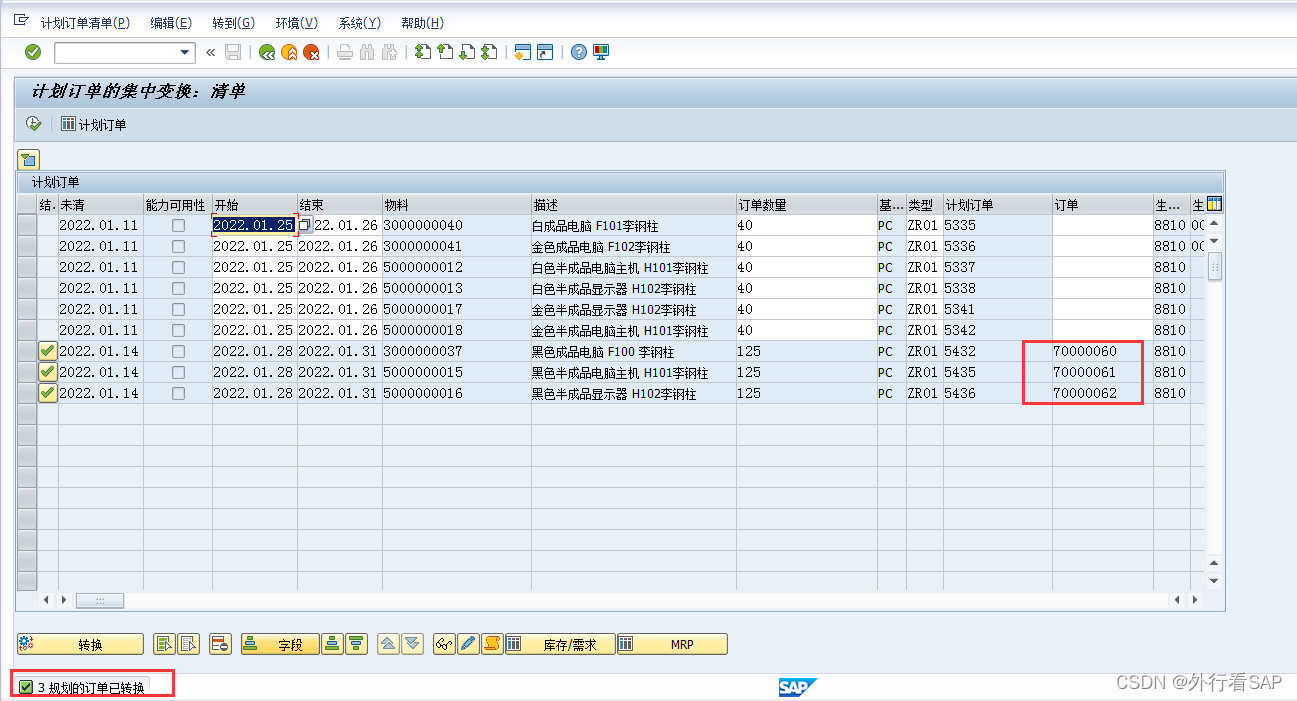Toggle capacity checkbox for order 5432

pyautogui.click(x=178, y=352)
